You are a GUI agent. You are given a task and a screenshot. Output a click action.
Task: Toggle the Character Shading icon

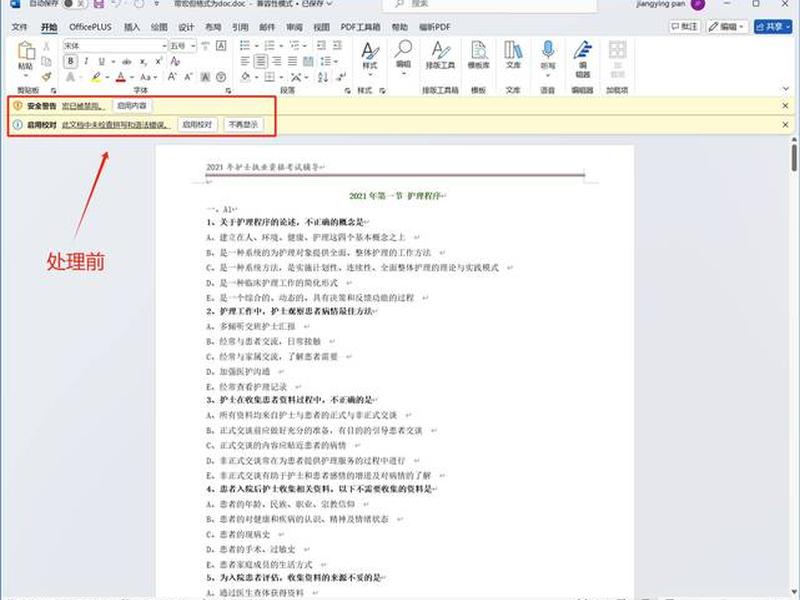click(205, 77)
